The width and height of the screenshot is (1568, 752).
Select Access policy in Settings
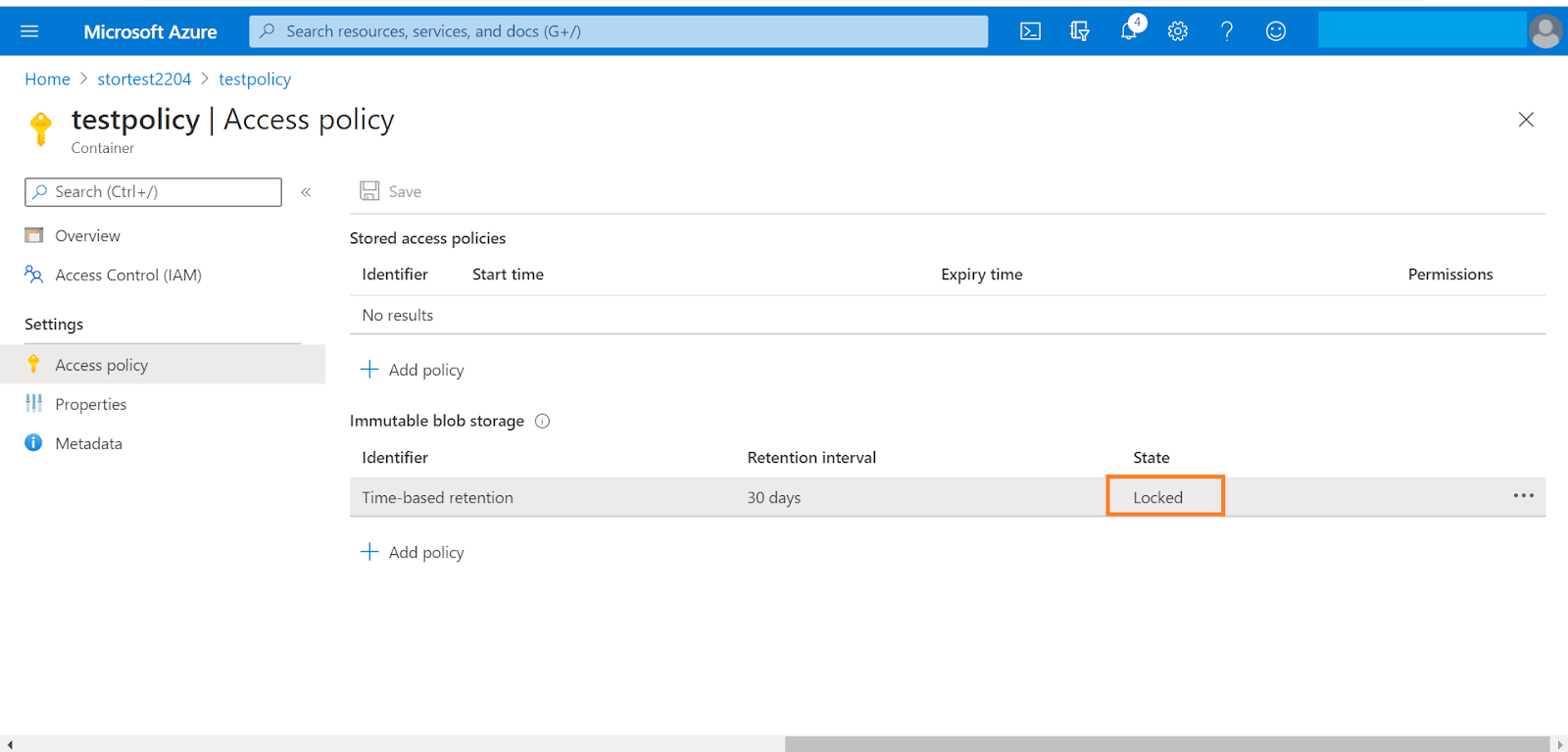(x=163, y=365)
